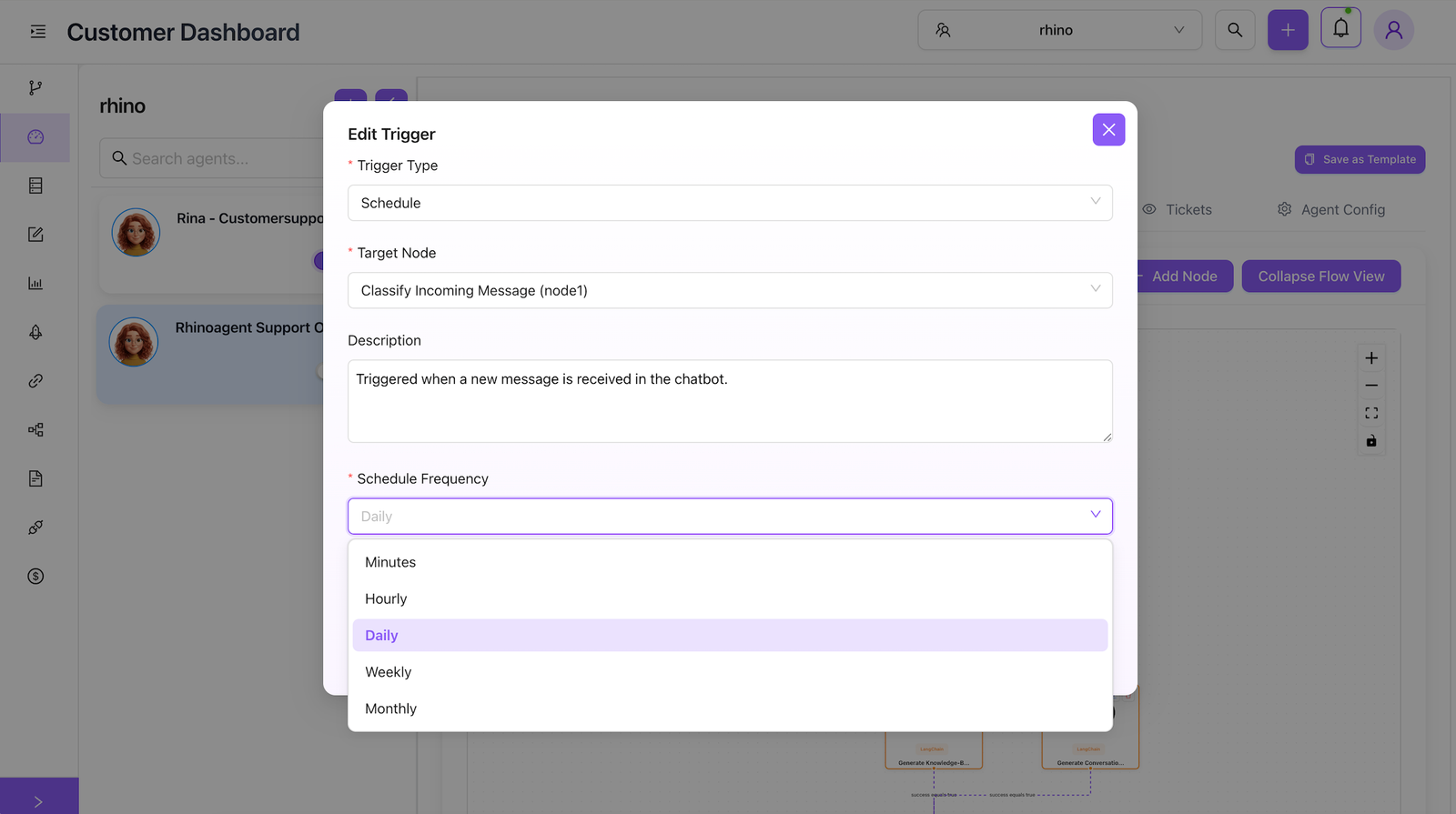Toggle the hamburger sidebar menu
Viewport: 1456px width, 814px height.
(38, 32)
